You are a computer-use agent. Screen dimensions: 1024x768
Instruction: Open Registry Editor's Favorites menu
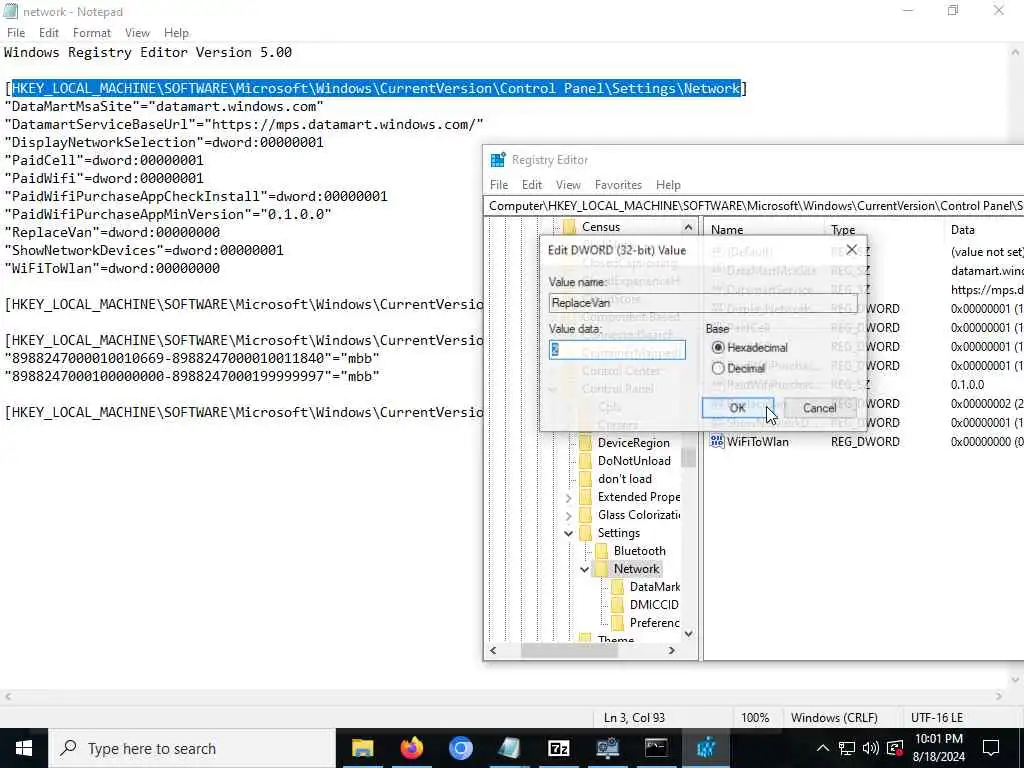coord(618,185)
